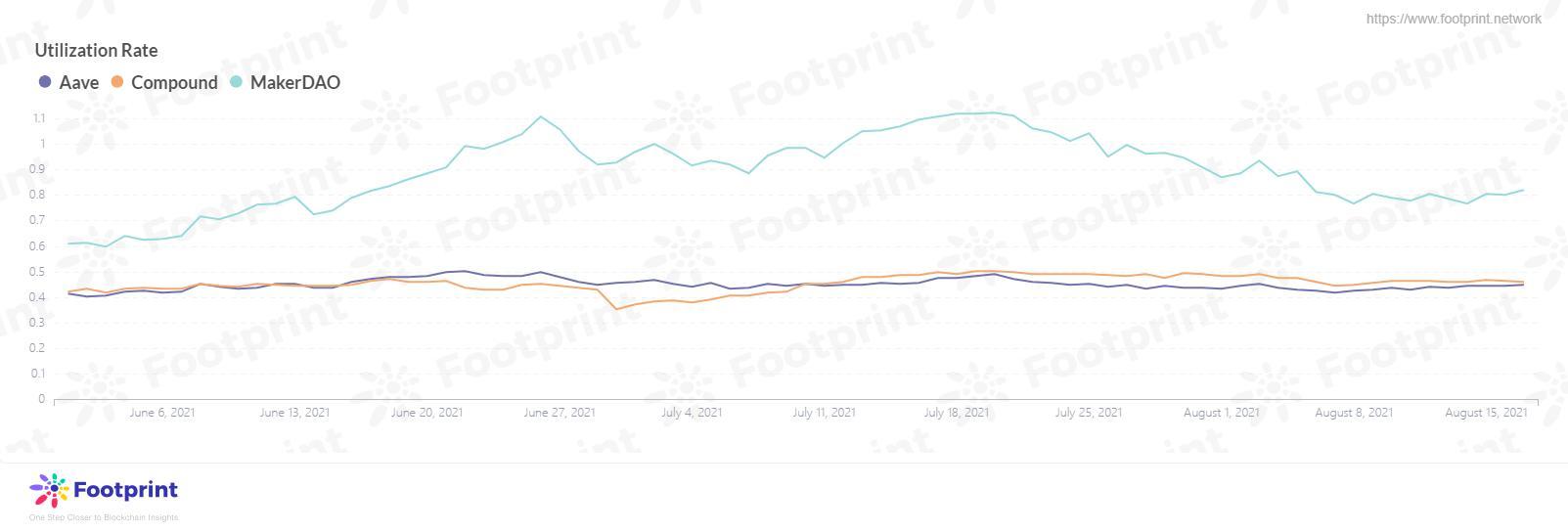Click the August 15, 2021 axis label

point(1486,413)
